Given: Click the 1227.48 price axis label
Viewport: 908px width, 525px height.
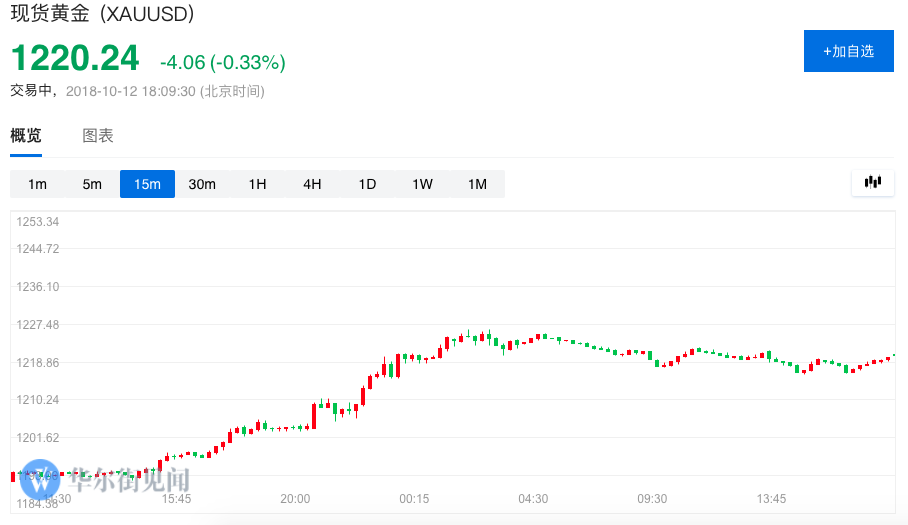Looking at the screenshot, I should [38, 325].
